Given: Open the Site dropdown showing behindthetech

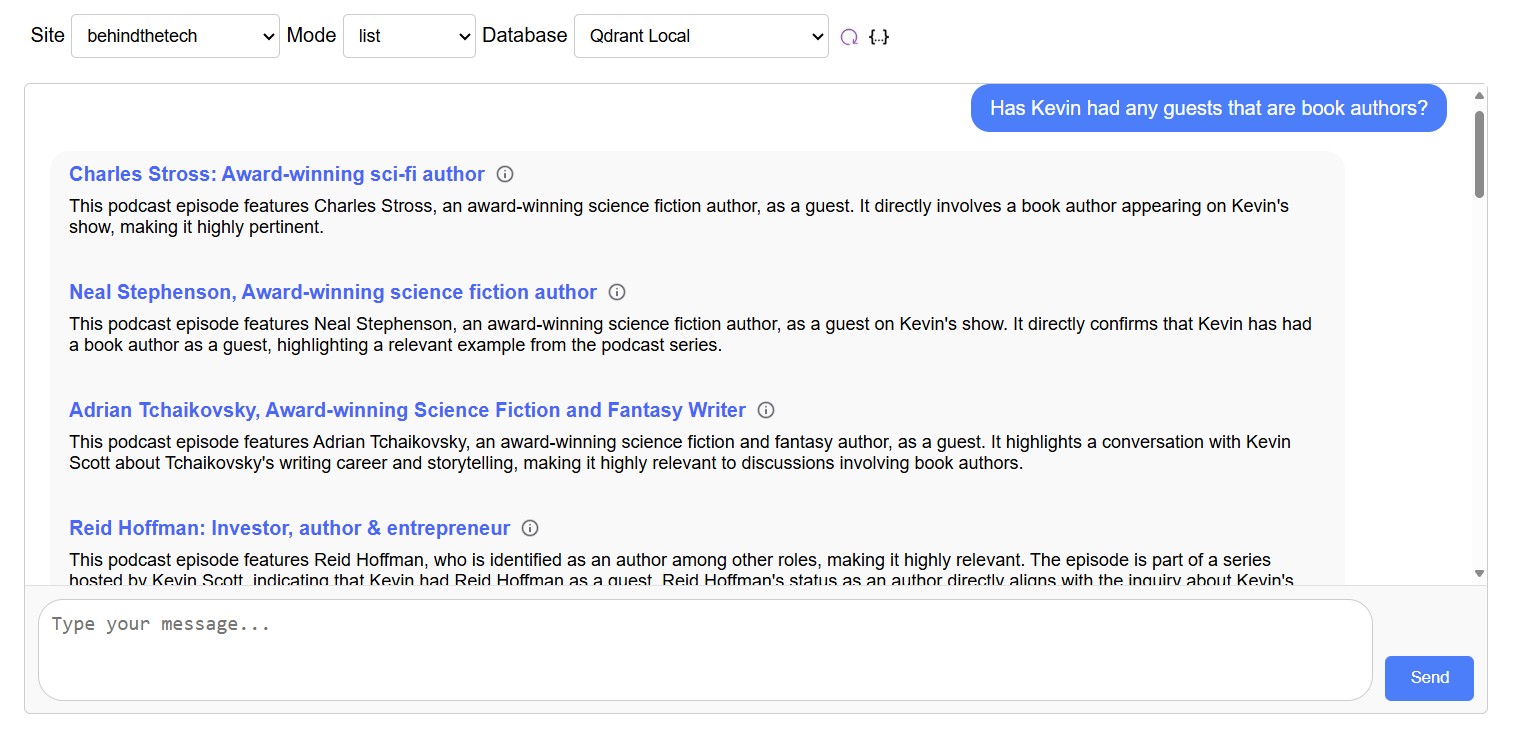Looking at the screenshot, I should click(175, 36).
